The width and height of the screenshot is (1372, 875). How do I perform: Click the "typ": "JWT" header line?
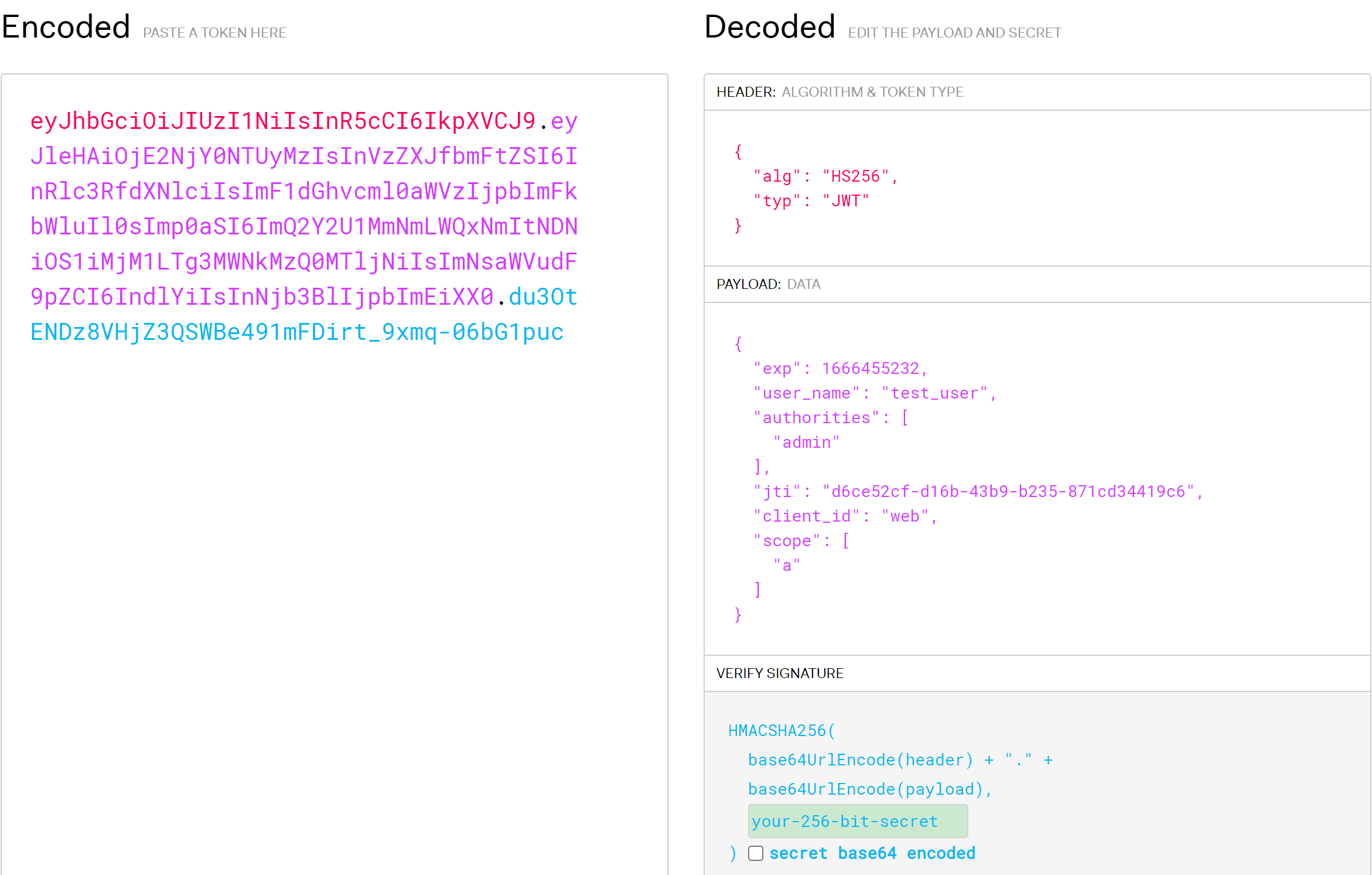pos(811,200)
